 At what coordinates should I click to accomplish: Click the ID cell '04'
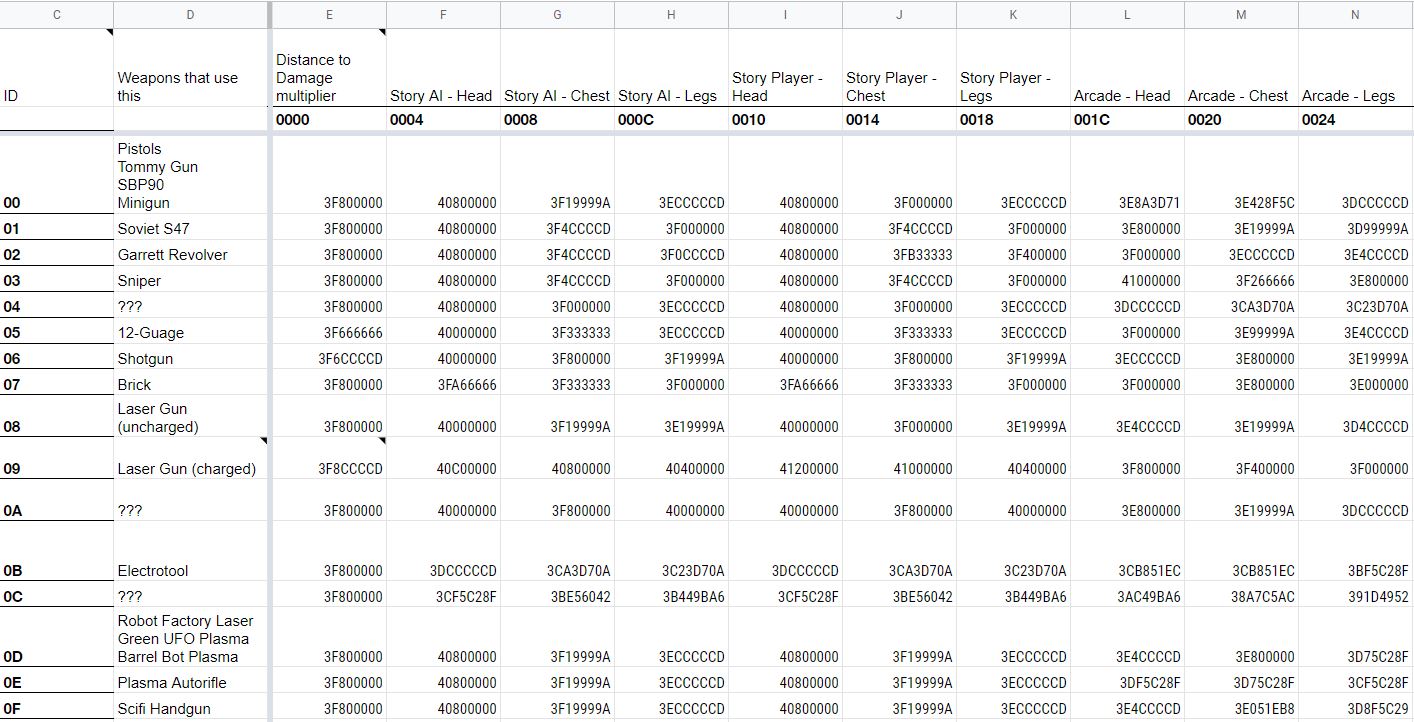[56, 307]
